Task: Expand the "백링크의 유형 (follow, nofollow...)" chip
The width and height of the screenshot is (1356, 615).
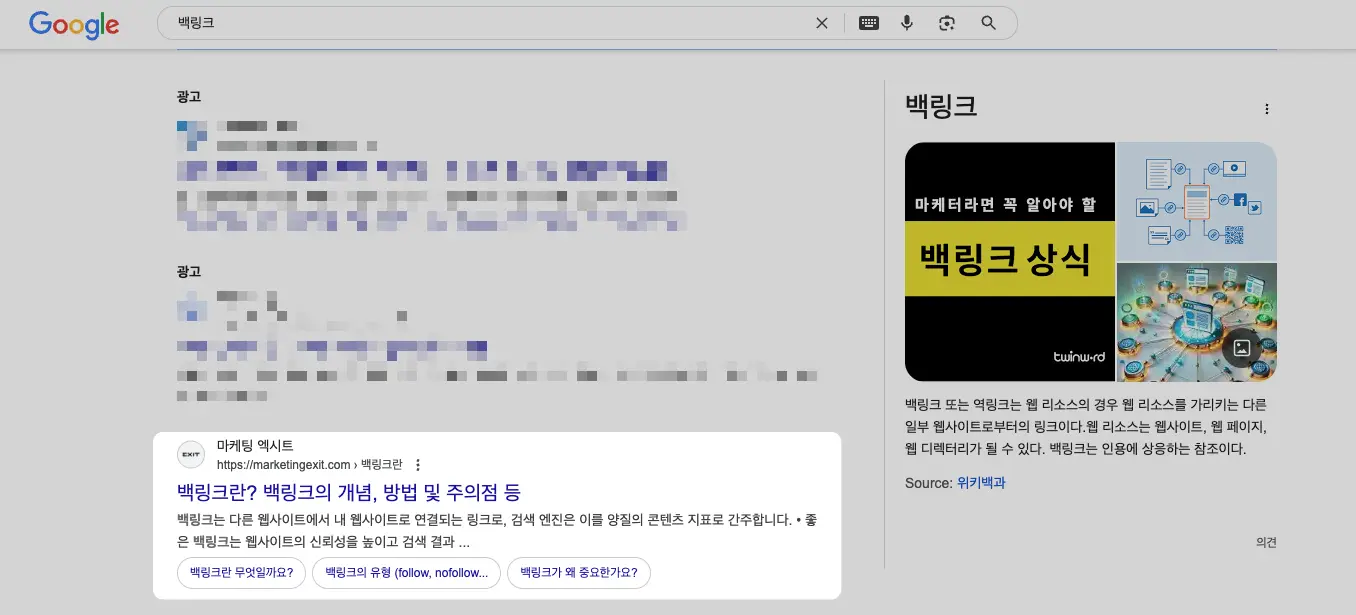Action: [406, 573]
